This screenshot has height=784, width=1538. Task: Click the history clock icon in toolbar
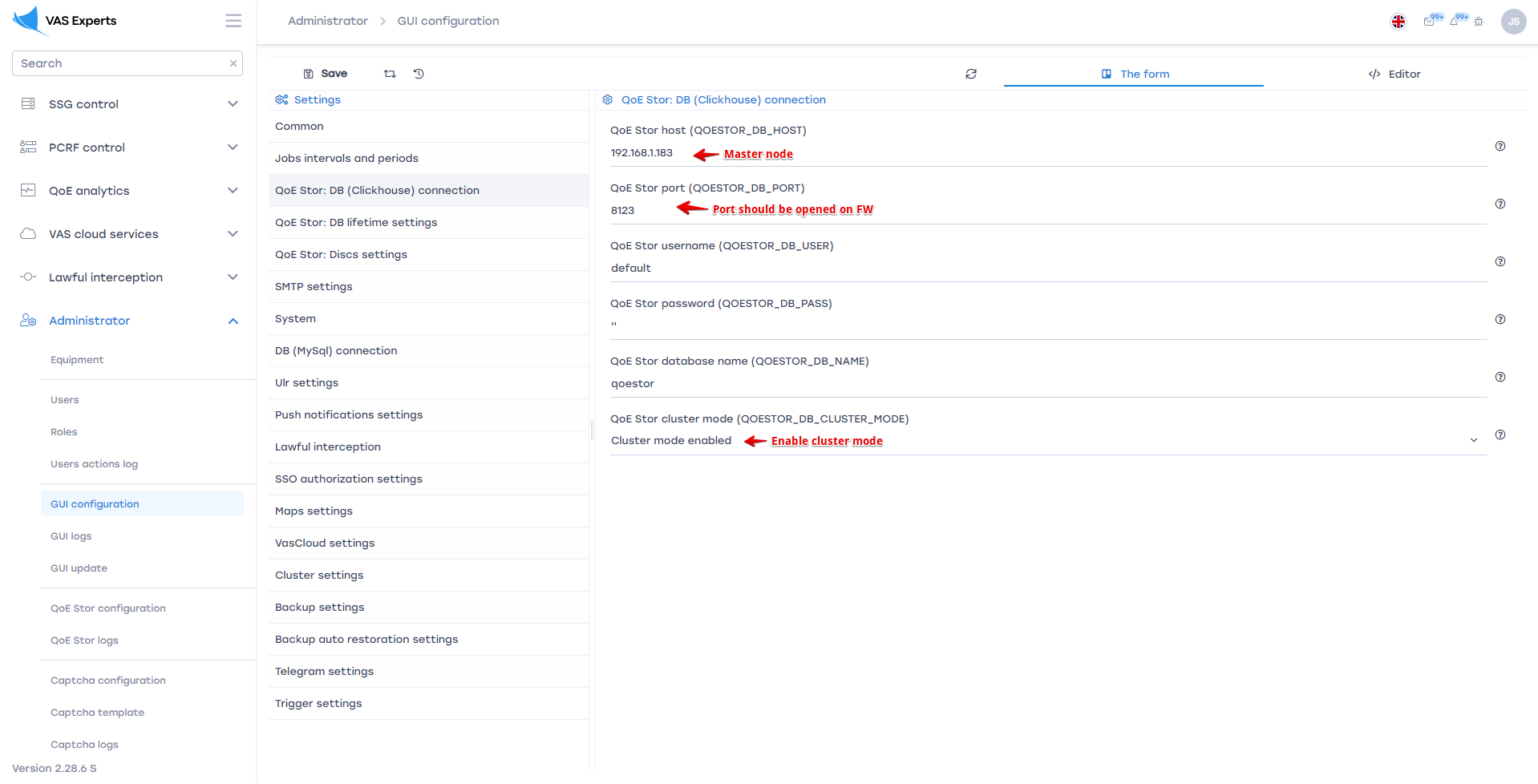coord(419,74)
